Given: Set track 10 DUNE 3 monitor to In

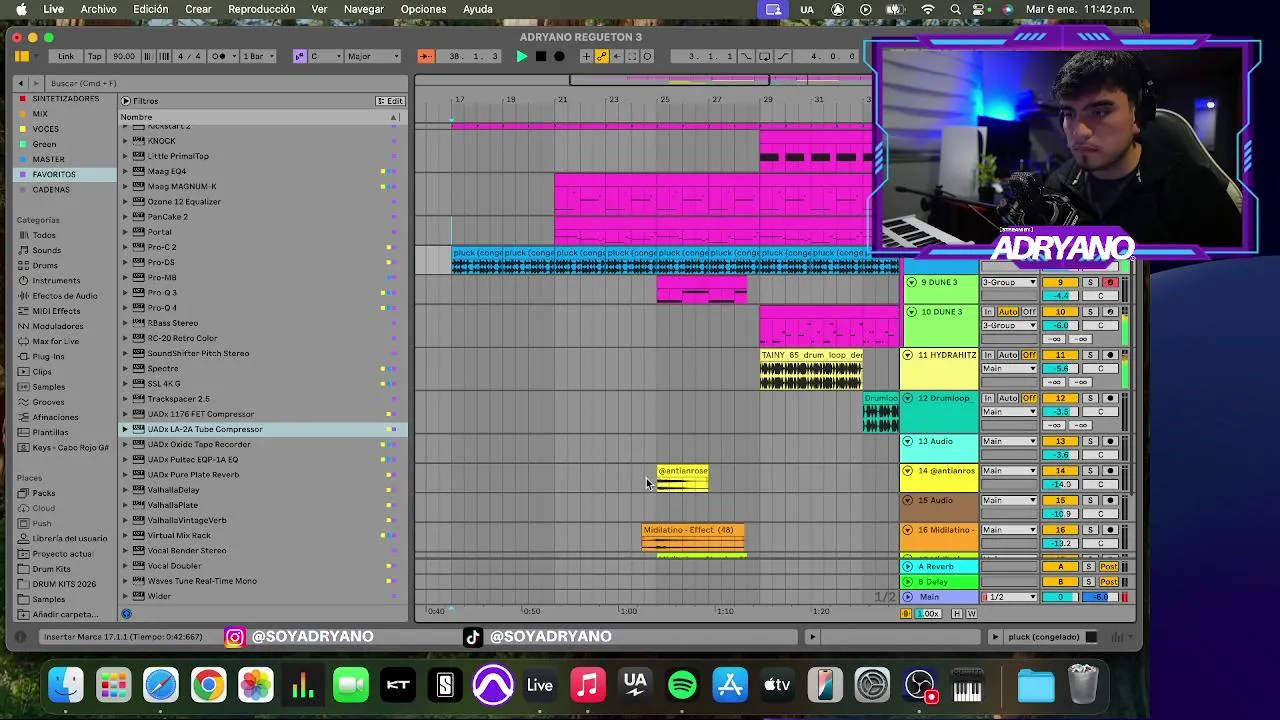Looking at the screenshot, I should pos(988,312).
